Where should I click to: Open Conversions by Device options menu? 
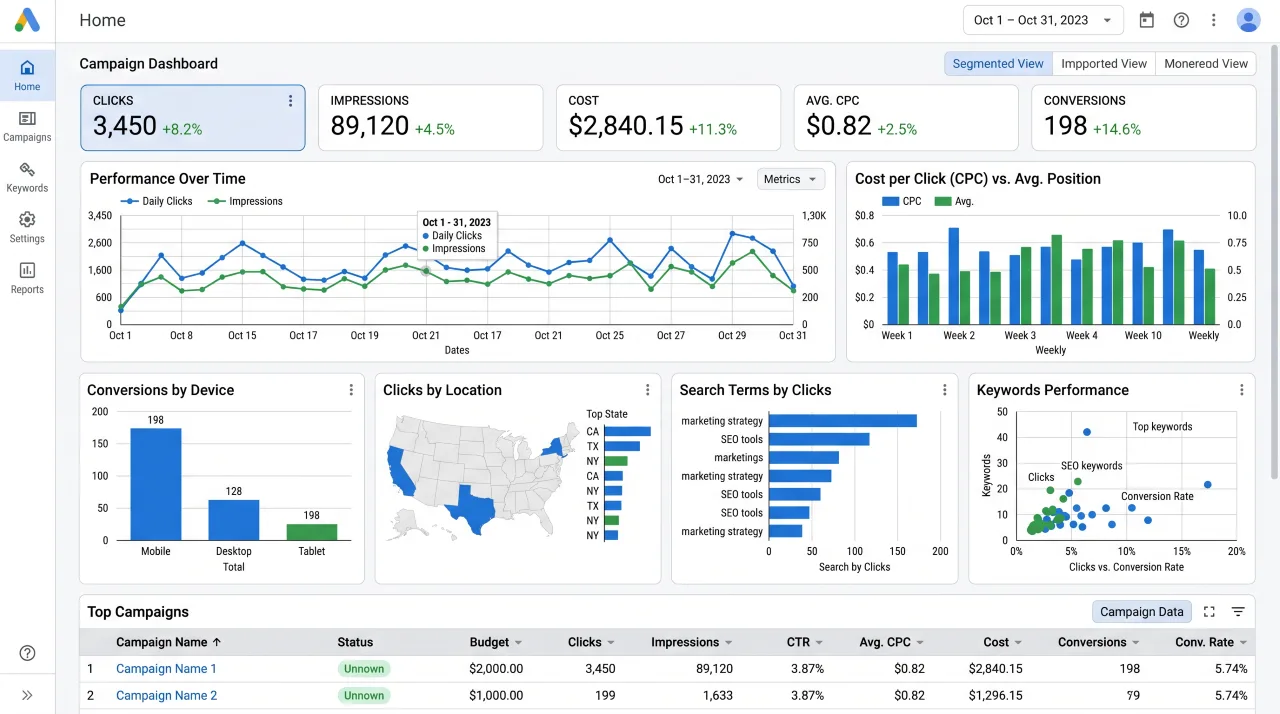(x=351, y=390)
